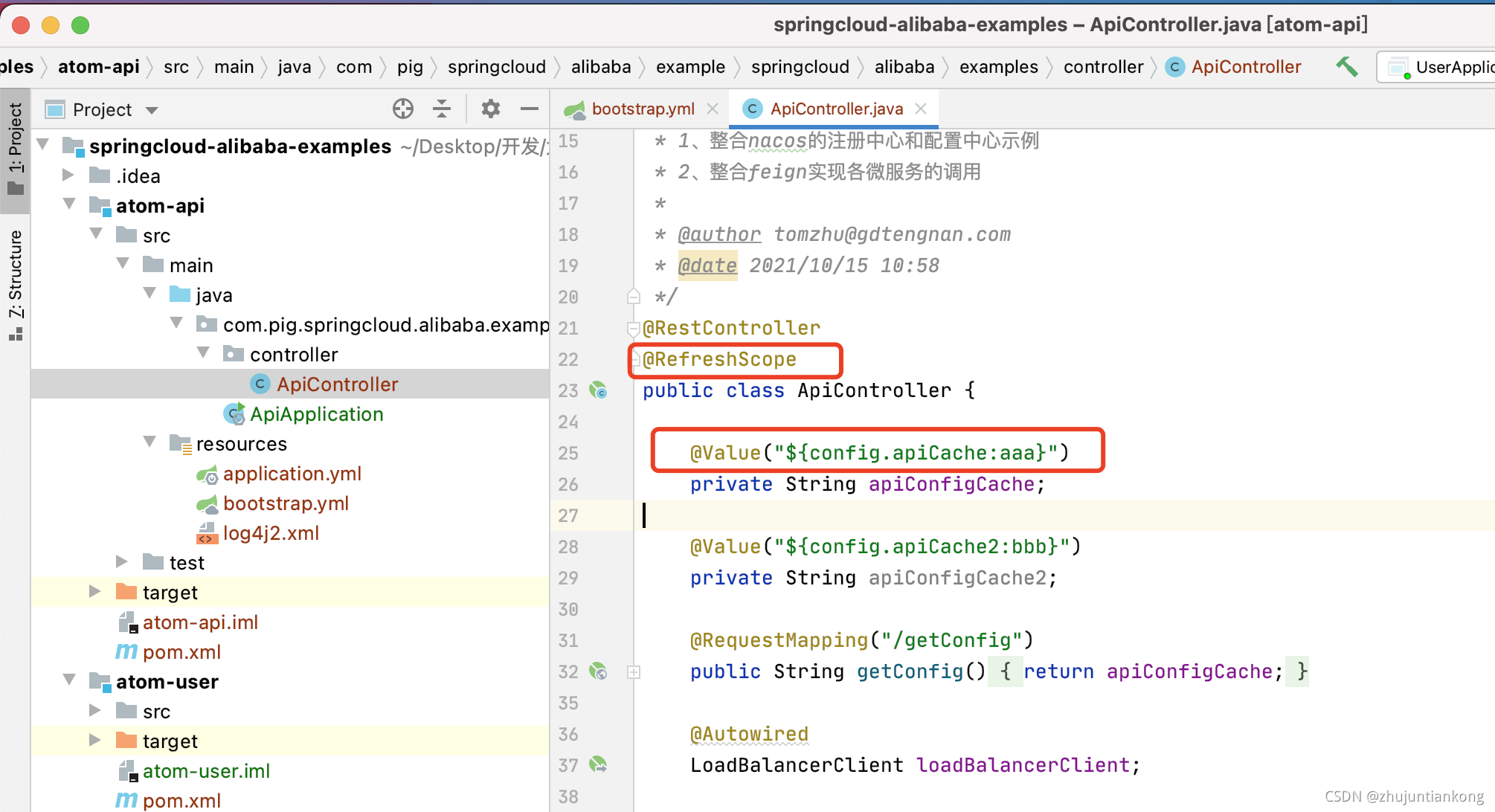1495x812 pixels.
Task: Click the Collapse All icon in Project panel
Action: [x=442, y=109]
